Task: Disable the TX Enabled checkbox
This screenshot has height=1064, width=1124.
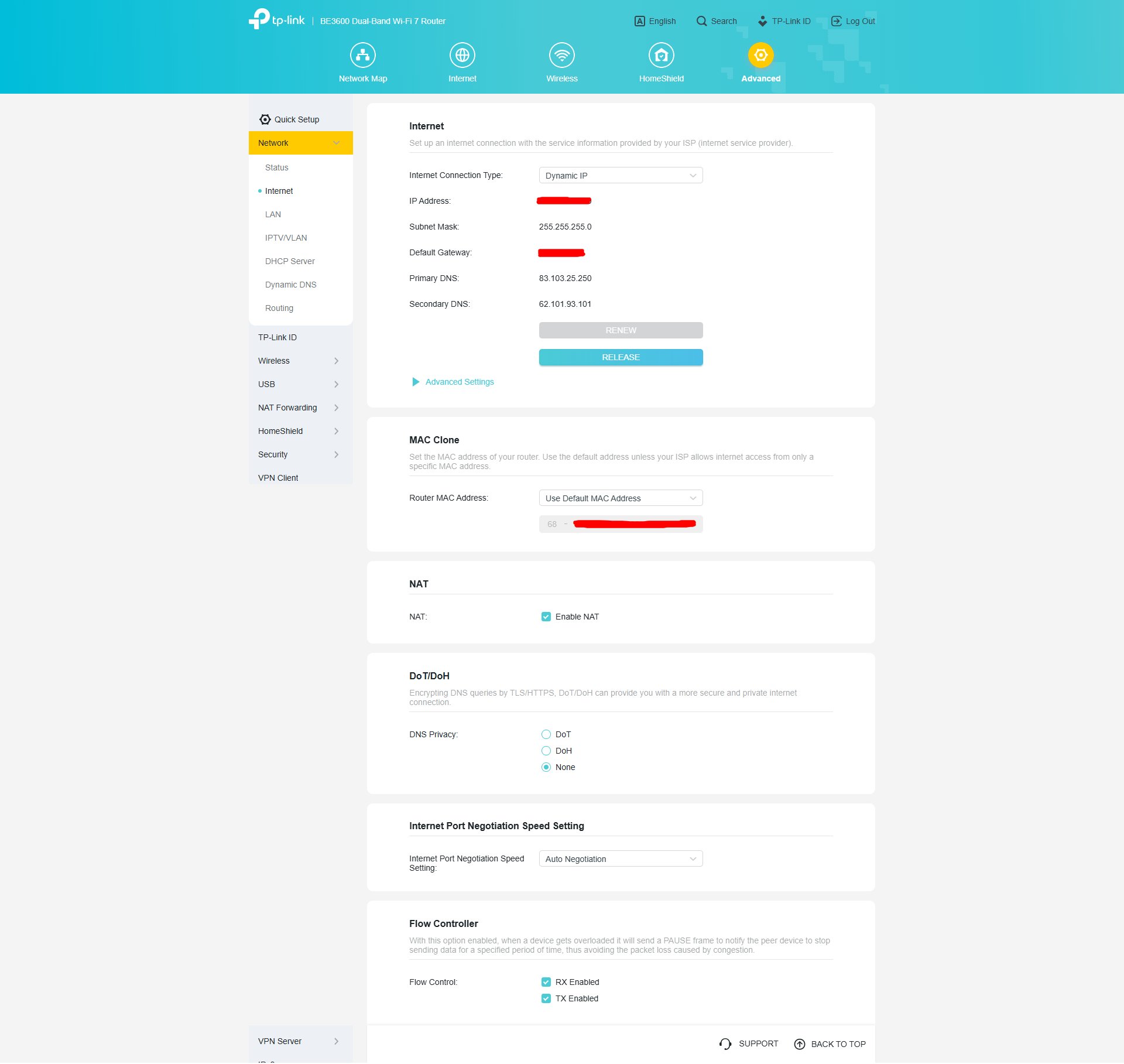Action: pos(546,998)
